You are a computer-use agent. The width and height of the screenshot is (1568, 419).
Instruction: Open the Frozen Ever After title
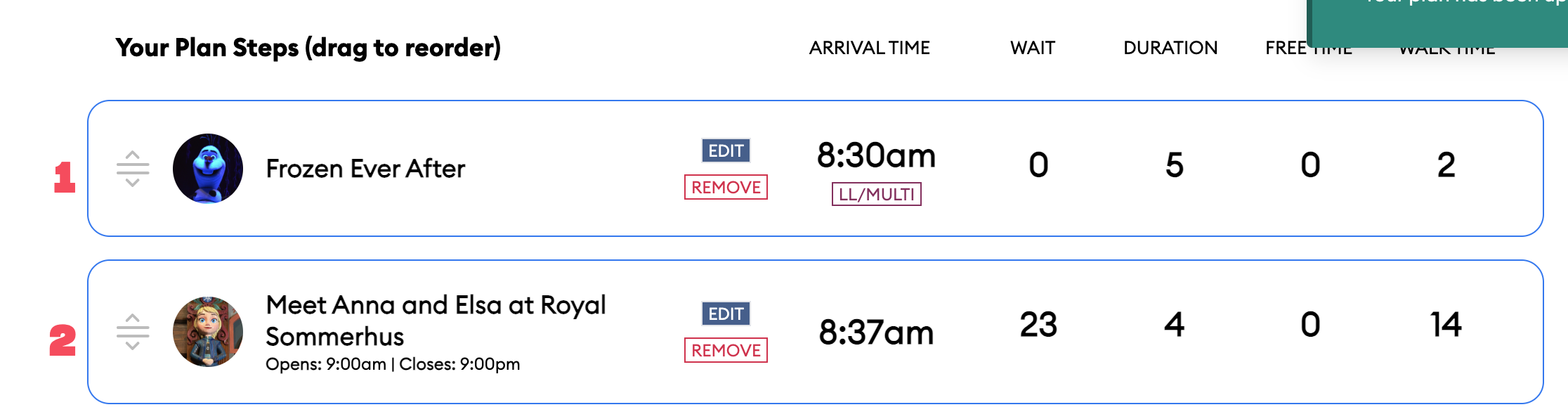pyautogui.click(x=365, y=169)
